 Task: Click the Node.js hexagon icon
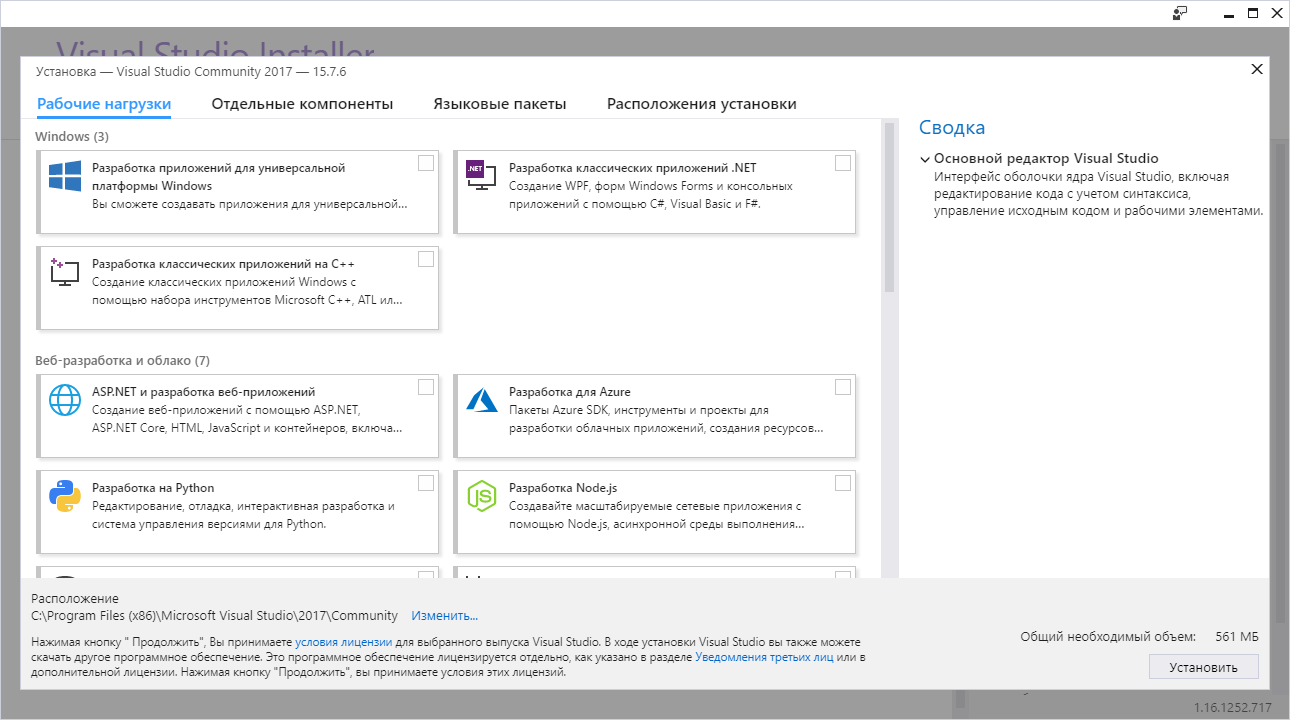(x=482, y=496)
